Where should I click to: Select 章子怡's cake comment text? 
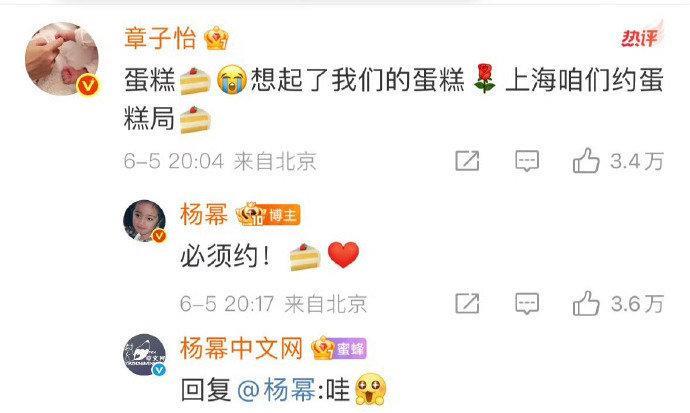click(393, 100)
